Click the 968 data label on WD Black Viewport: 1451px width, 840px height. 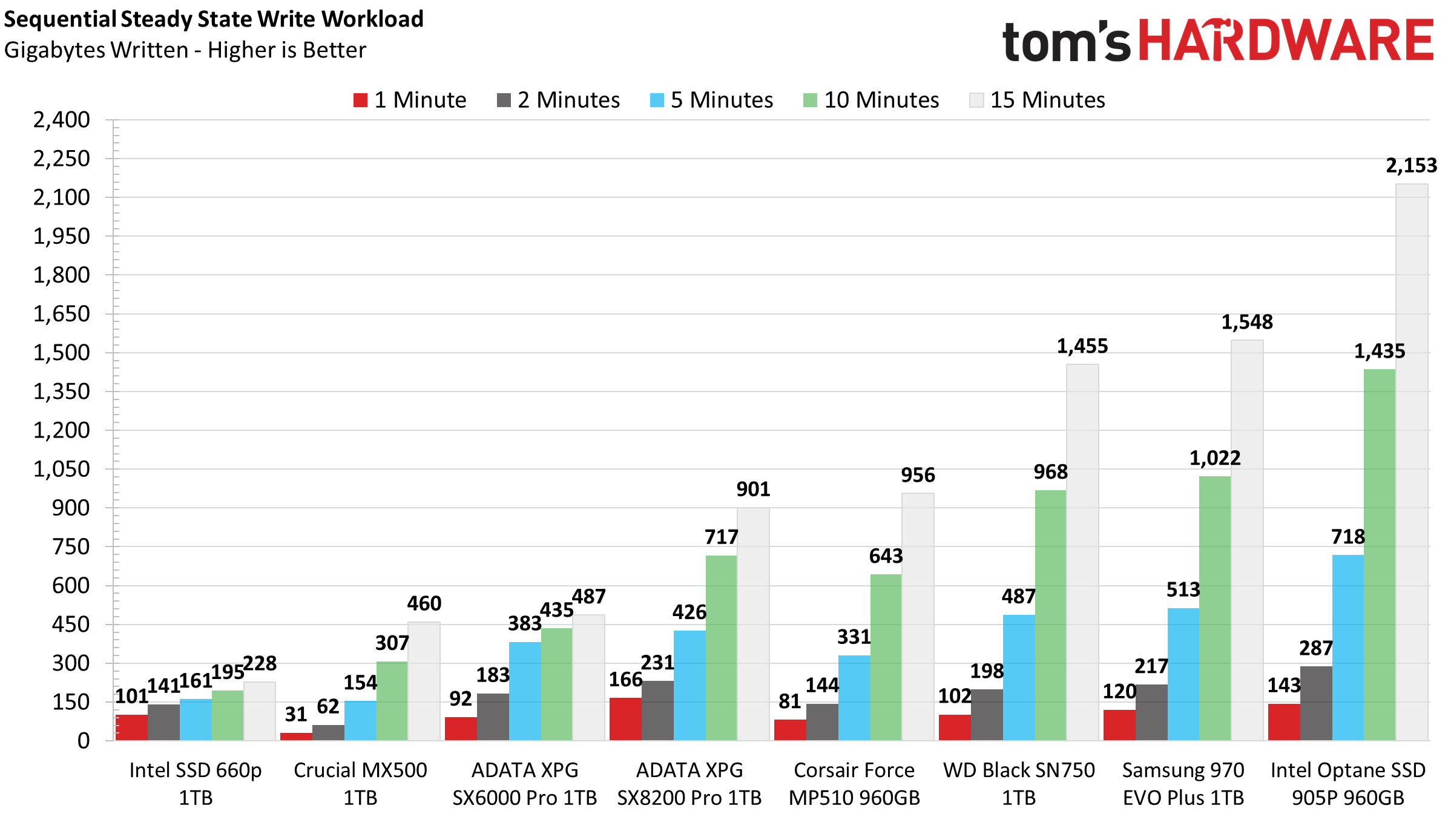click(1050, 472)
